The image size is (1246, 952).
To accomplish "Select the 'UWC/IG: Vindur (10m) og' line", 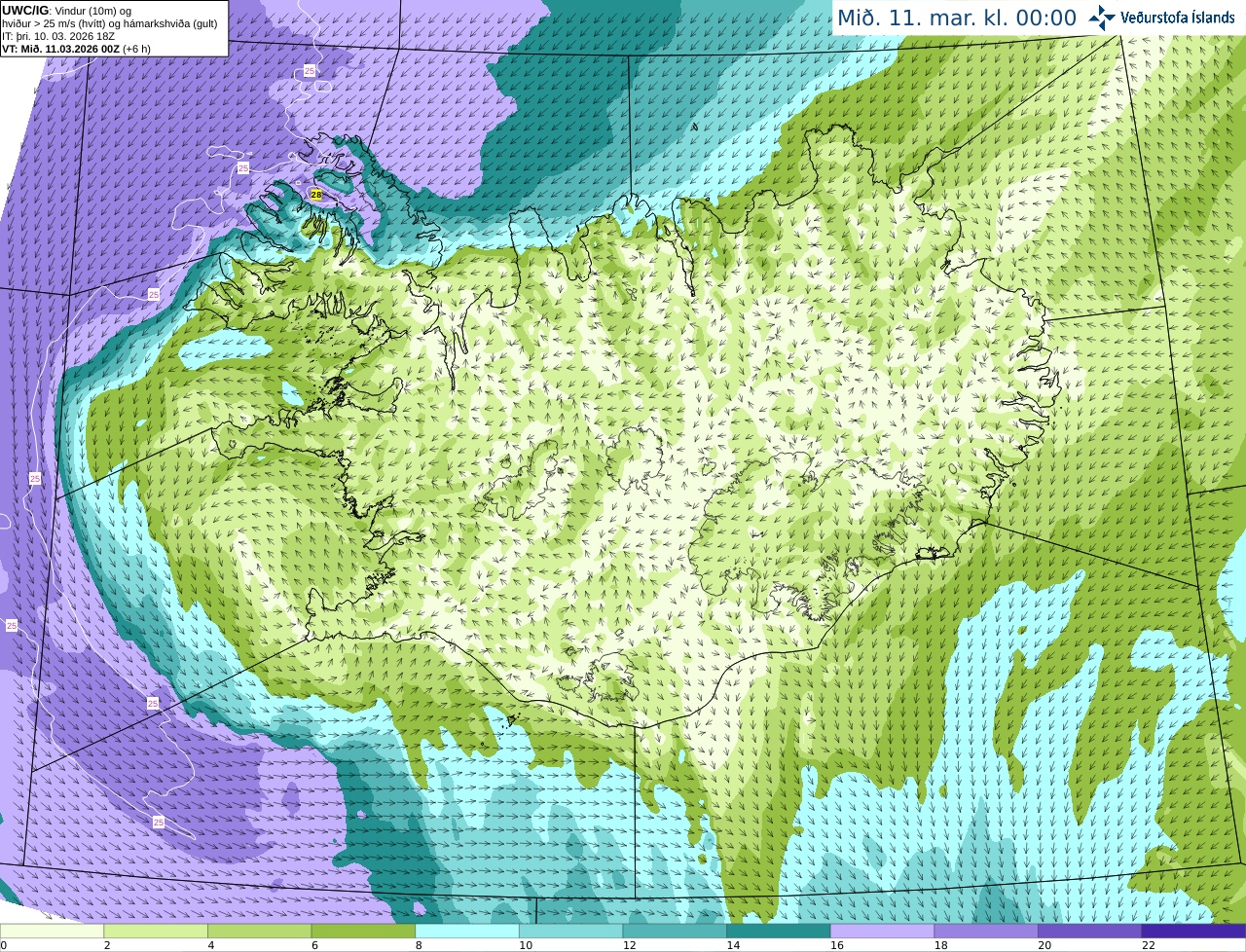I will [66, 11].
